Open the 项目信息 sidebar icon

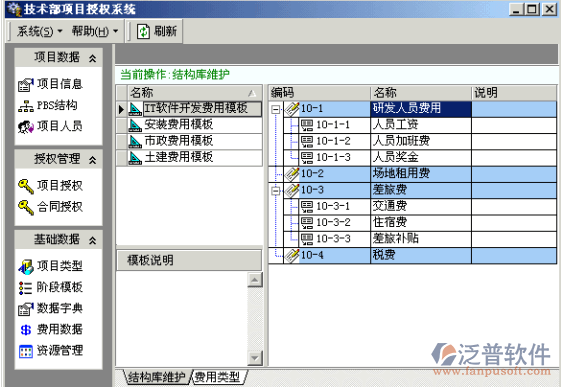point(26,84)
